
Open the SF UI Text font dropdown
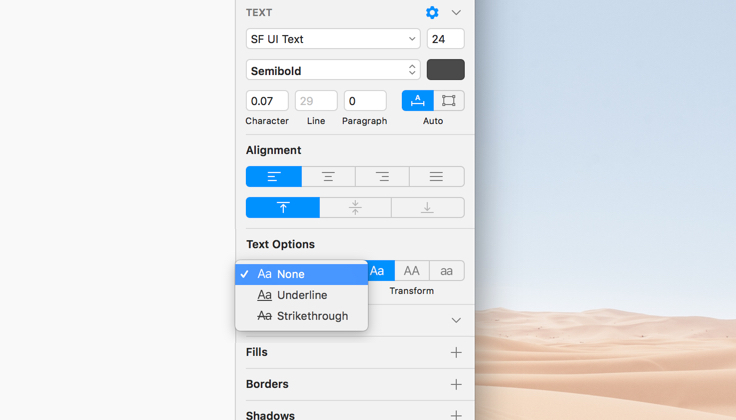point(333,39)
